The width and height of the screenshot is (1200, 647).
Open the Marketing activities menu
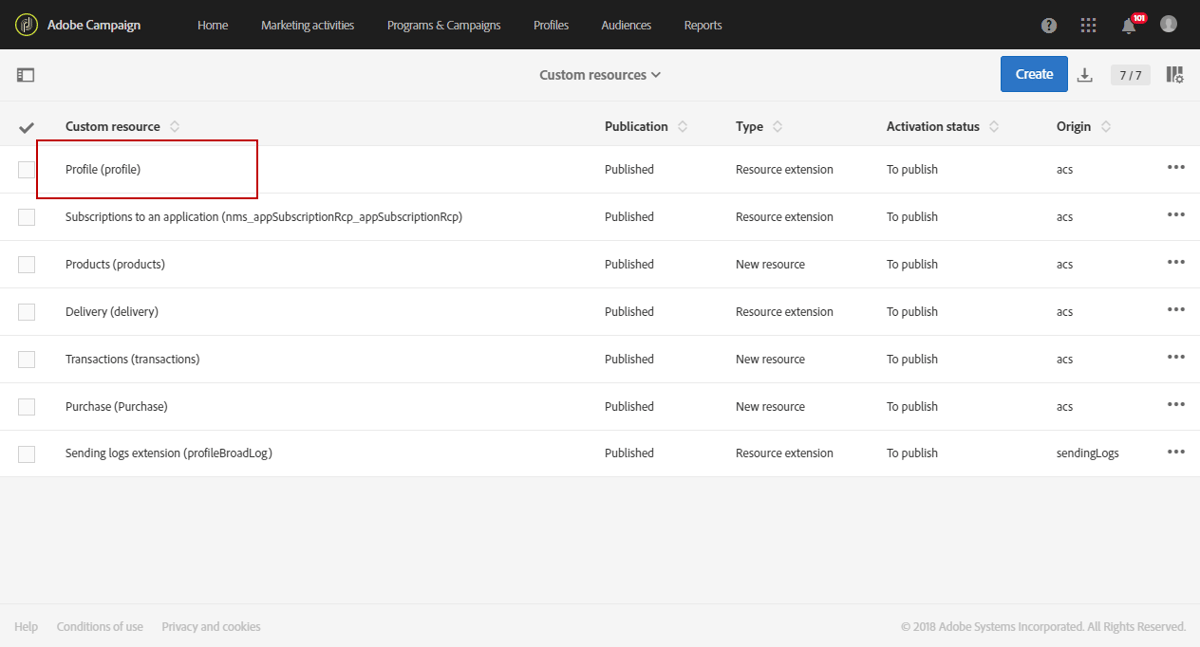(307, 25)
